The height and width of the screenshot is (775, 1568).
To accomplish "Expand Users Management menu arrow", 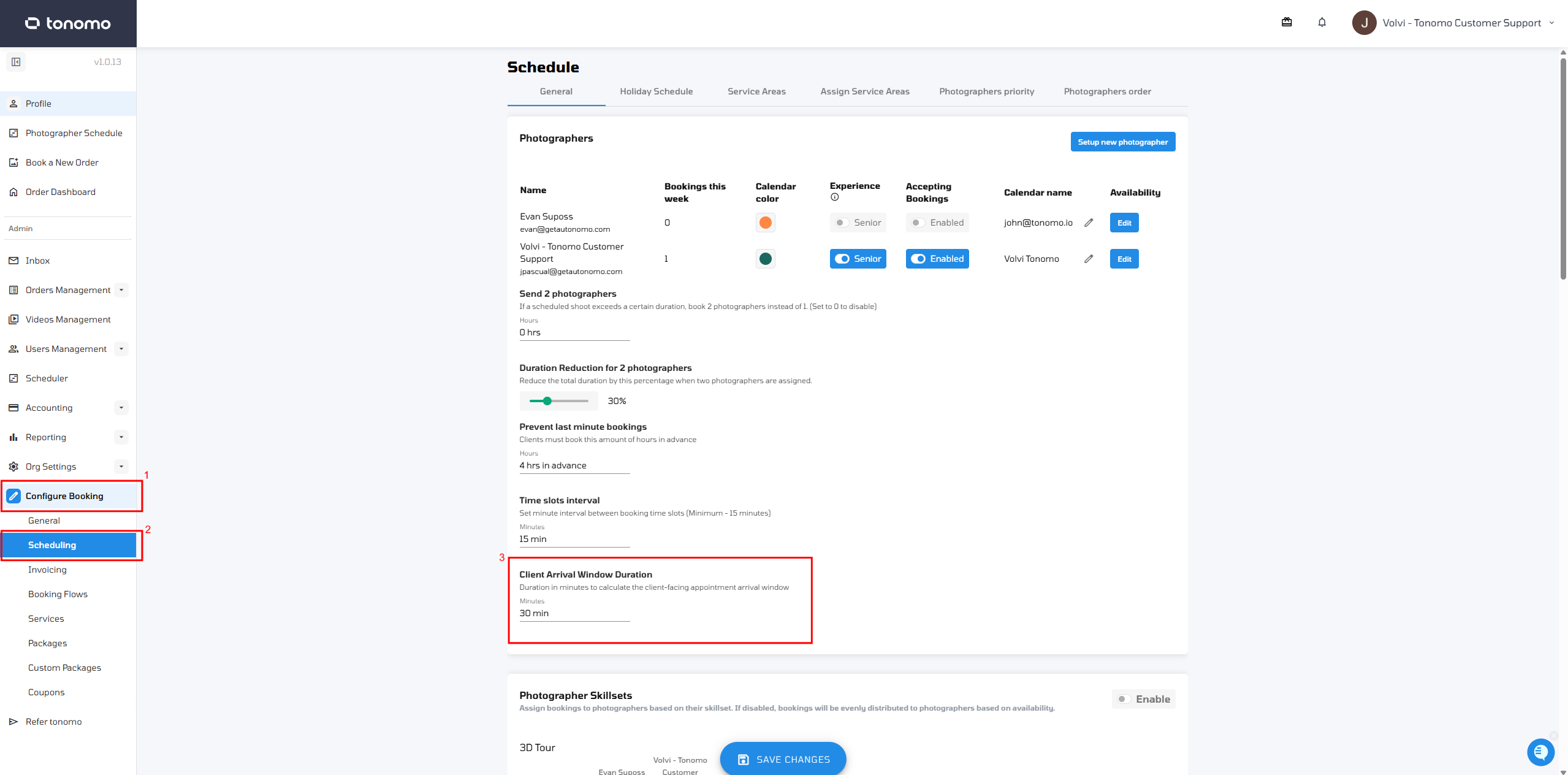I will coord(121,349).
